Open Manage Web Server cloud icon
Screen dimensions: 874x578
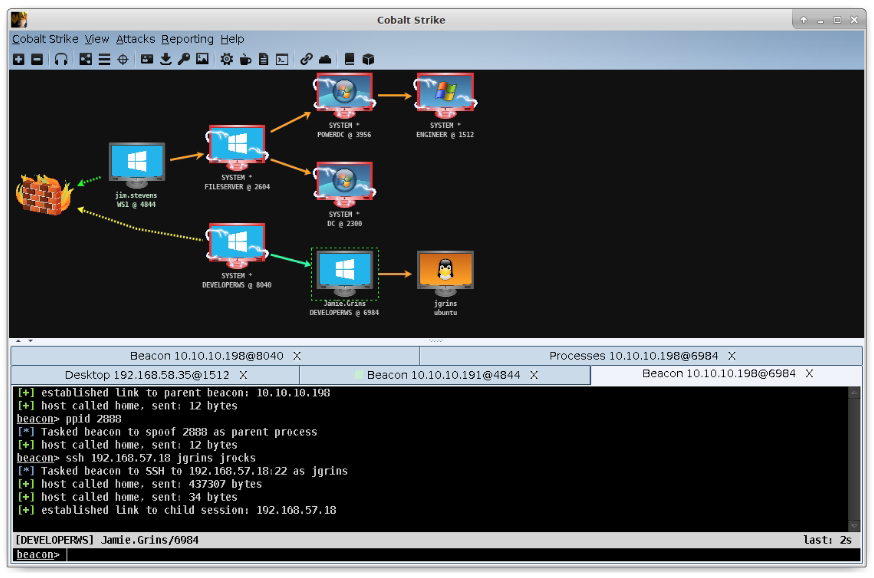325,59
